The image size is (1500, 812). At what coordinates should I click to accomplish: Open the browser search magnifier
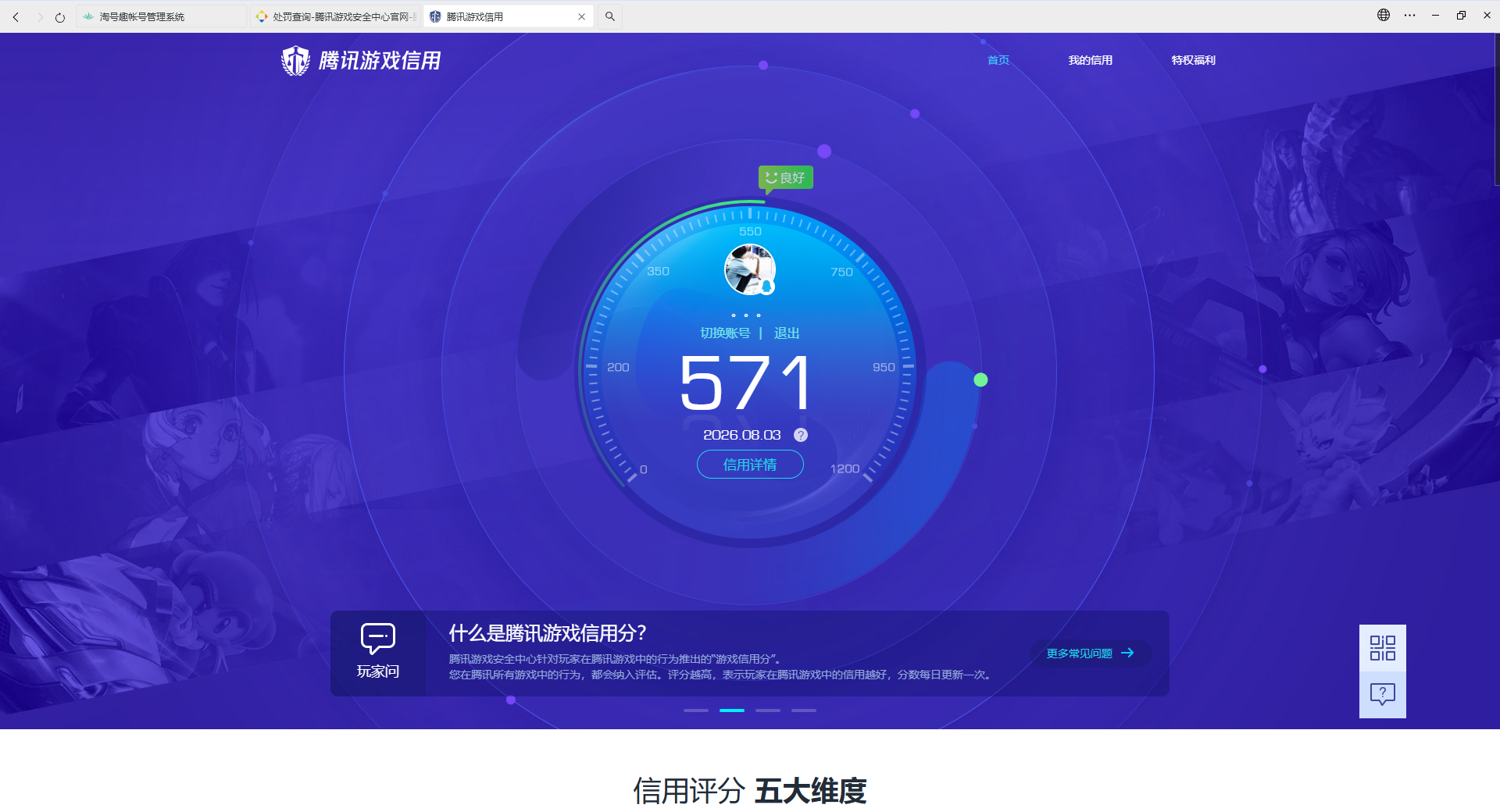(610, 16)
